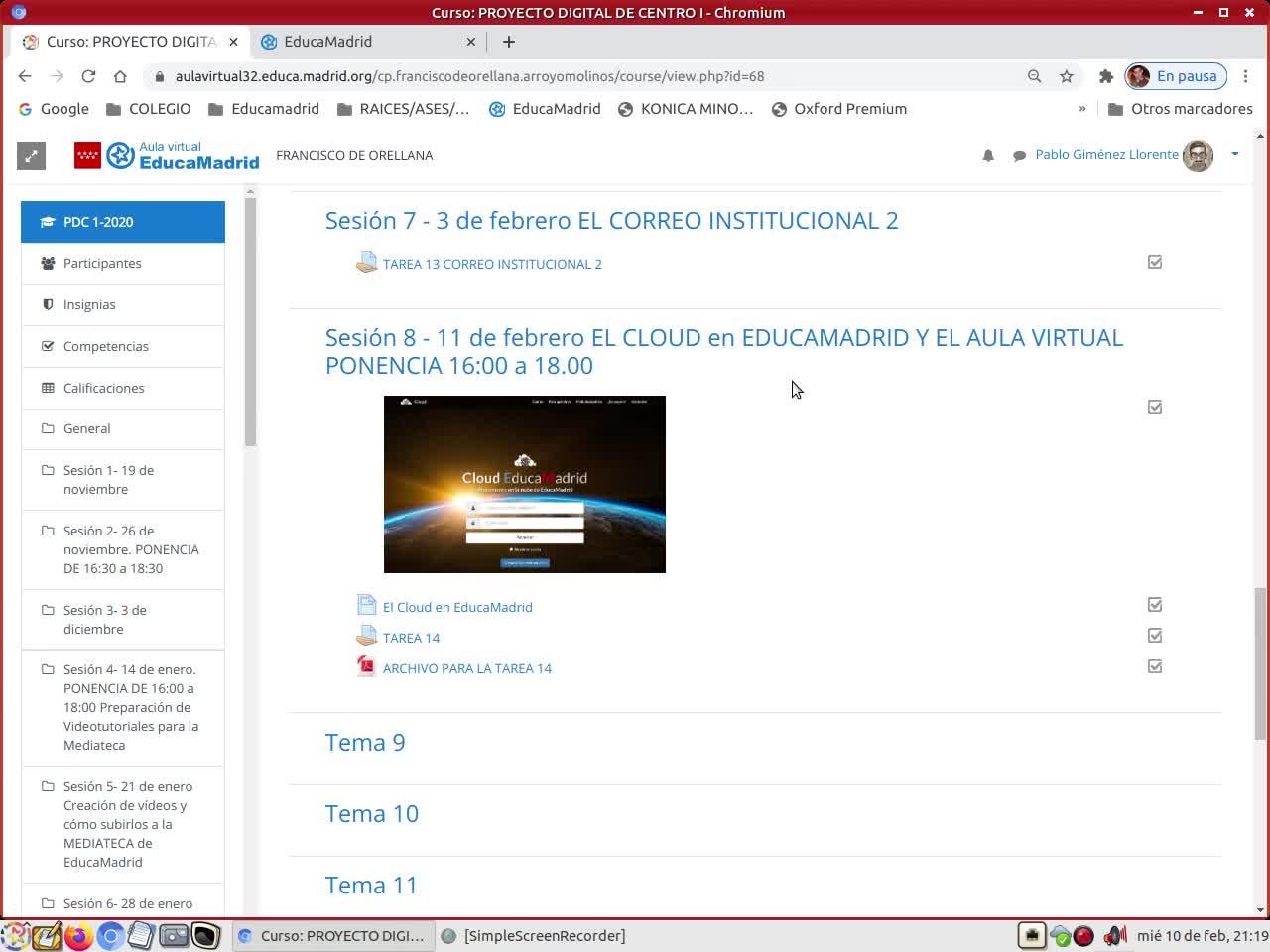Open the Chromium extensions puzzle icon
The image size is (1270, 952).
click(1106, 76)
